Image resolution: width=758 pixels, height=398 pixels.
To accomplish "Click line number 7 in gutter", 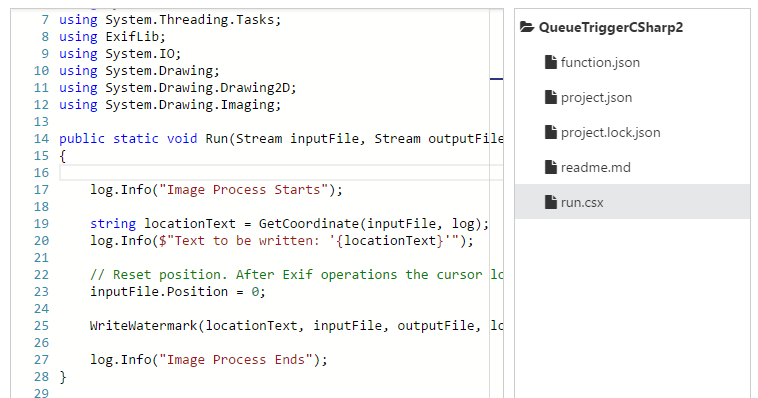I will pos(45,20).
